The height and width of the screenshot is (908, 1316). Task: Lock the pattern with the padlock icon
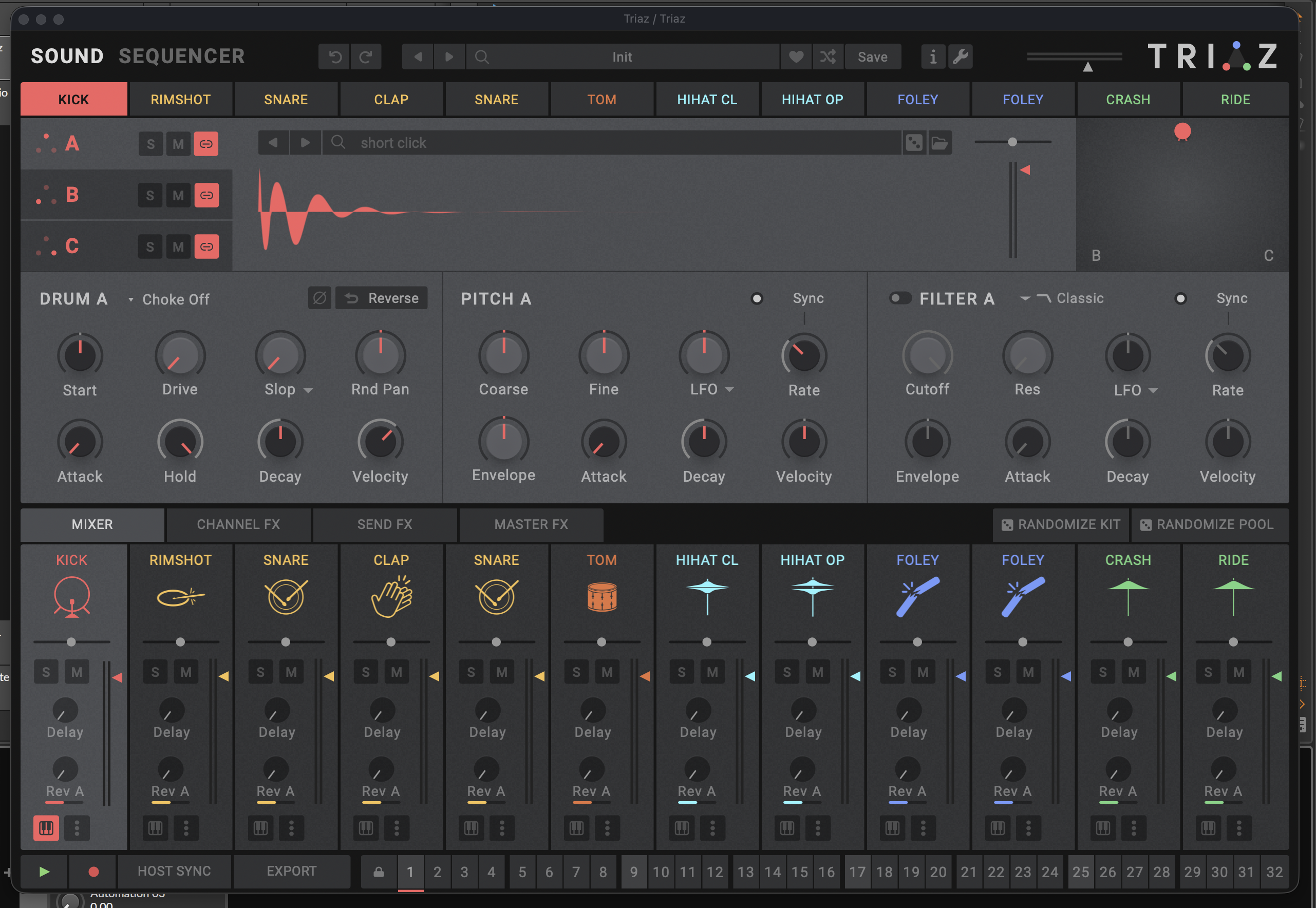(x=379, y=872)
